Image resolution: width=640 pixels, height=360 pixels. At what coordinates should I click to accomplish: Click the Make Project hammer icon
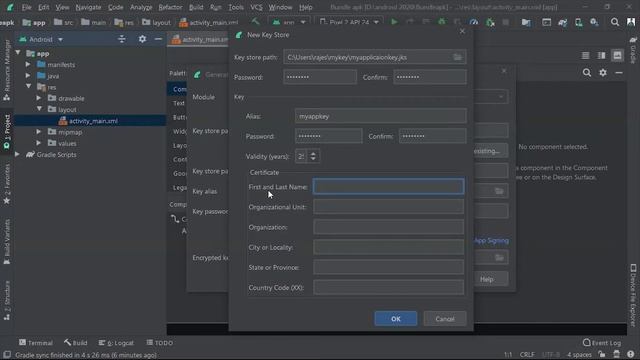tap(256, 22)
